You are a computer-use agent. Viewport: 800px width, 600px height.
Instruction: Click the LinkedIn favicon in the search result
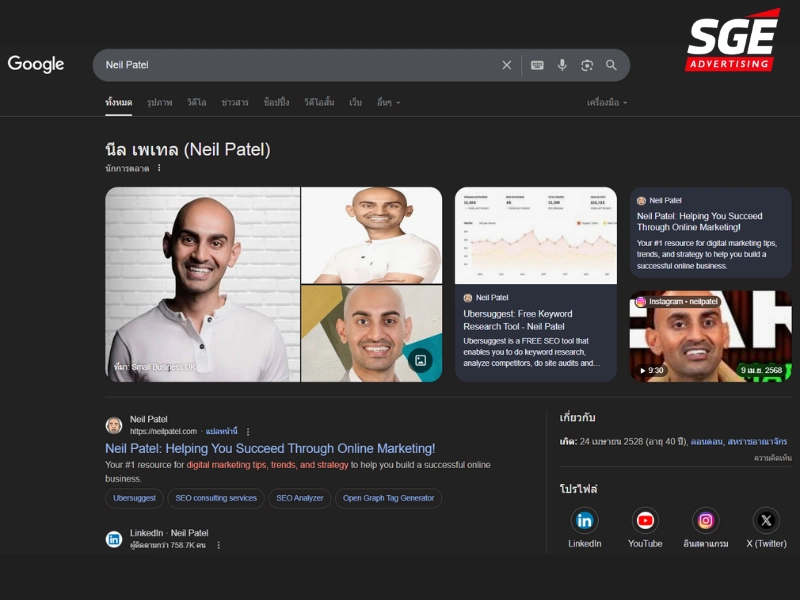pos(114,539)
